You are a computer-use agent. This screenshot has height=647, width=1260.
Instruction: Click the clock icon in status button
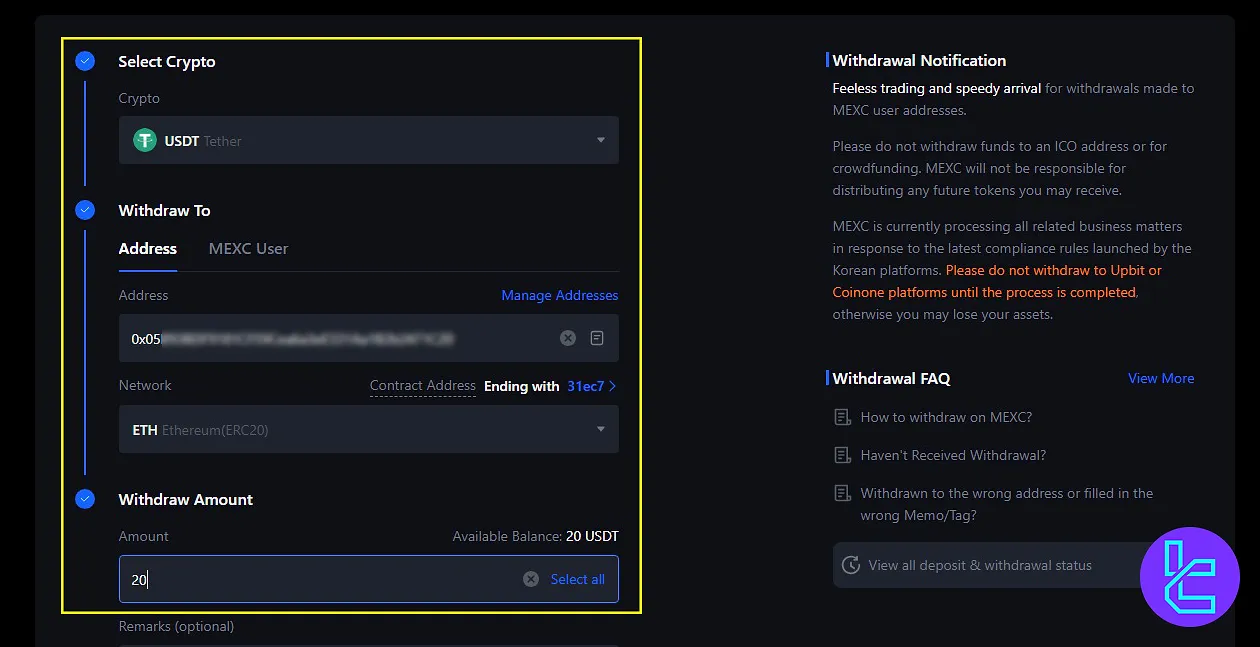(851, 565)
